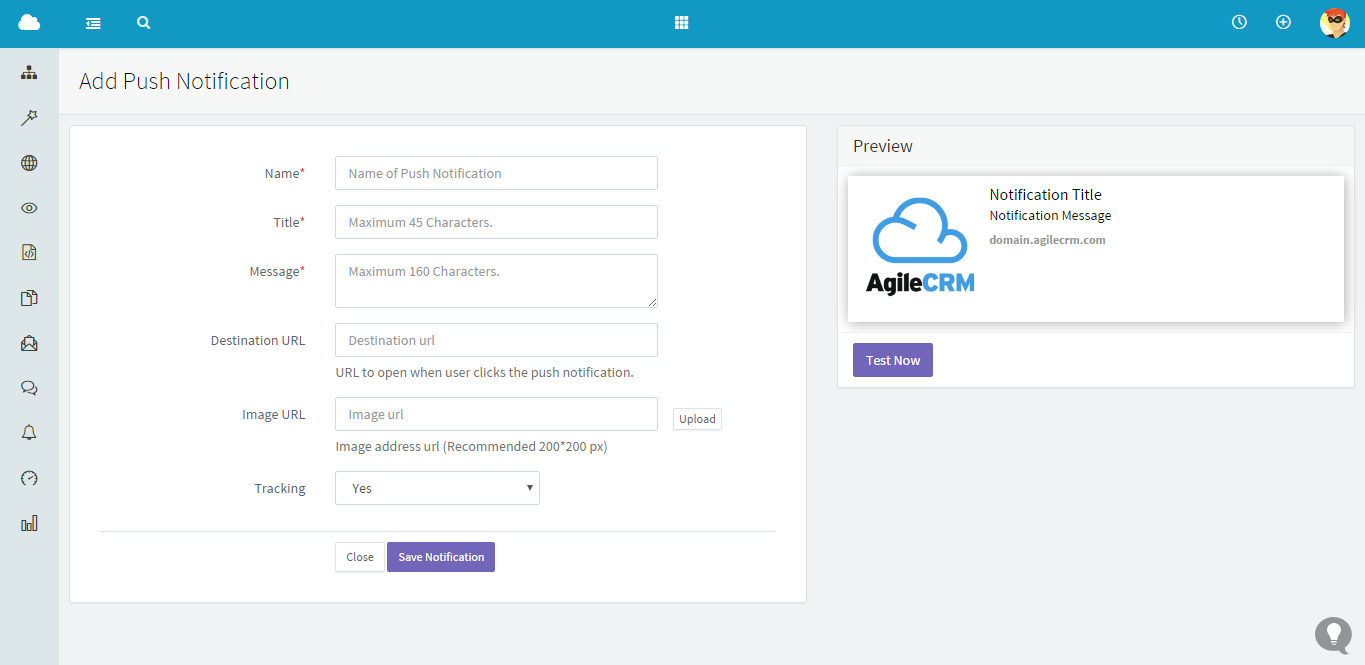Click the Notification Title preview text

[1045, 195]
